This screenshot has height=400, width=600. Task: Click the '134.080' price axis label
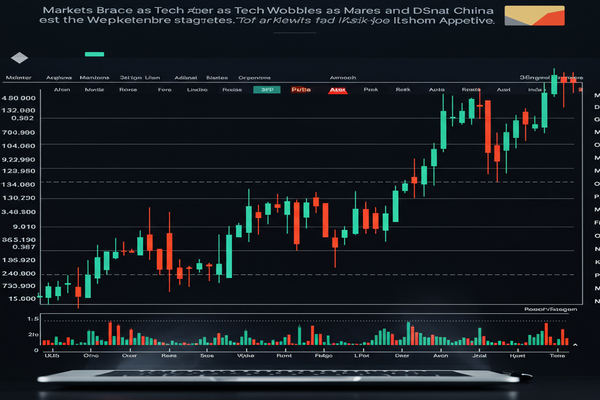[x=18, y=184]
